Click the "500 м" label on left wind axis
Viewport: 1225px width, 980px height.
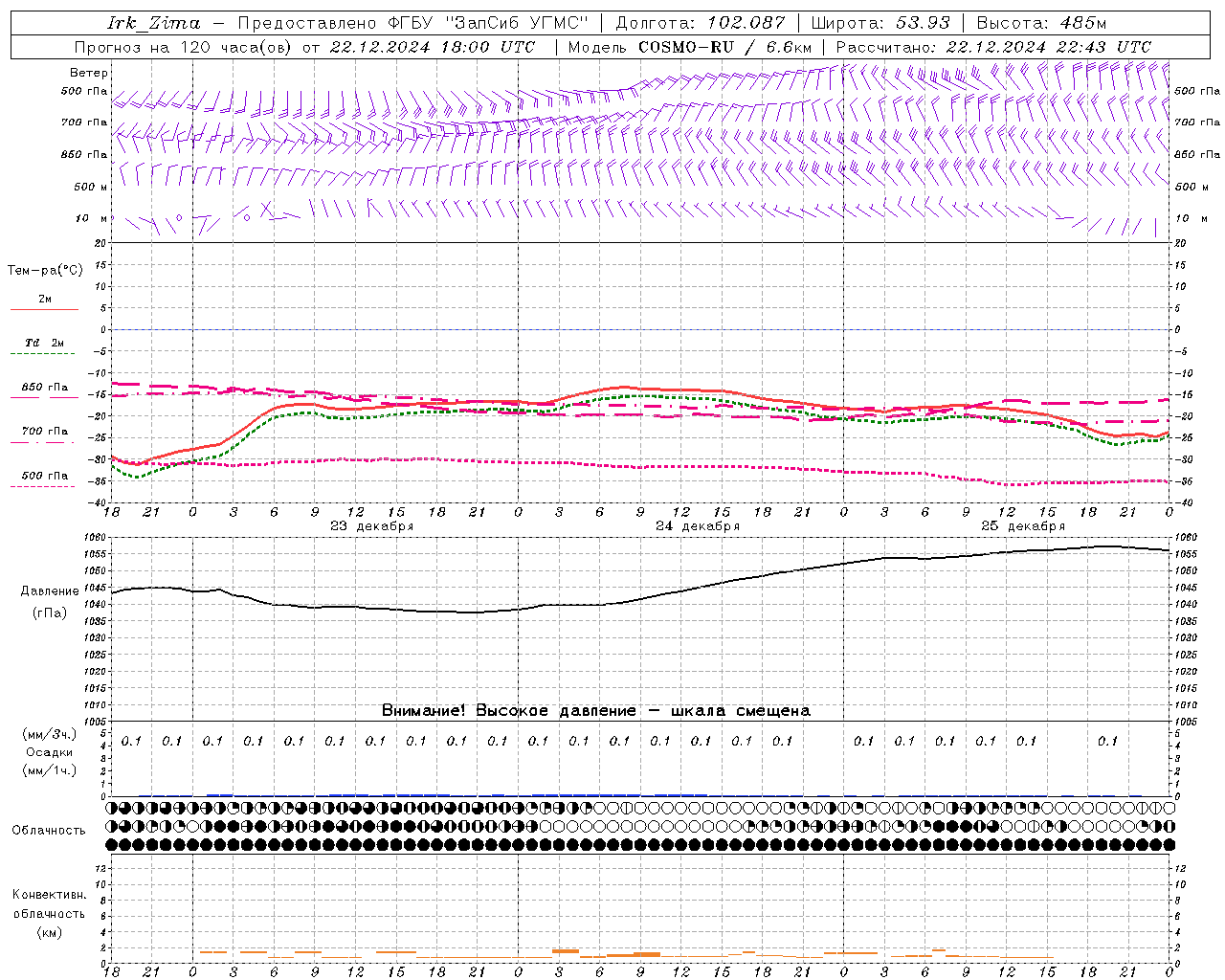click(91, 188)
